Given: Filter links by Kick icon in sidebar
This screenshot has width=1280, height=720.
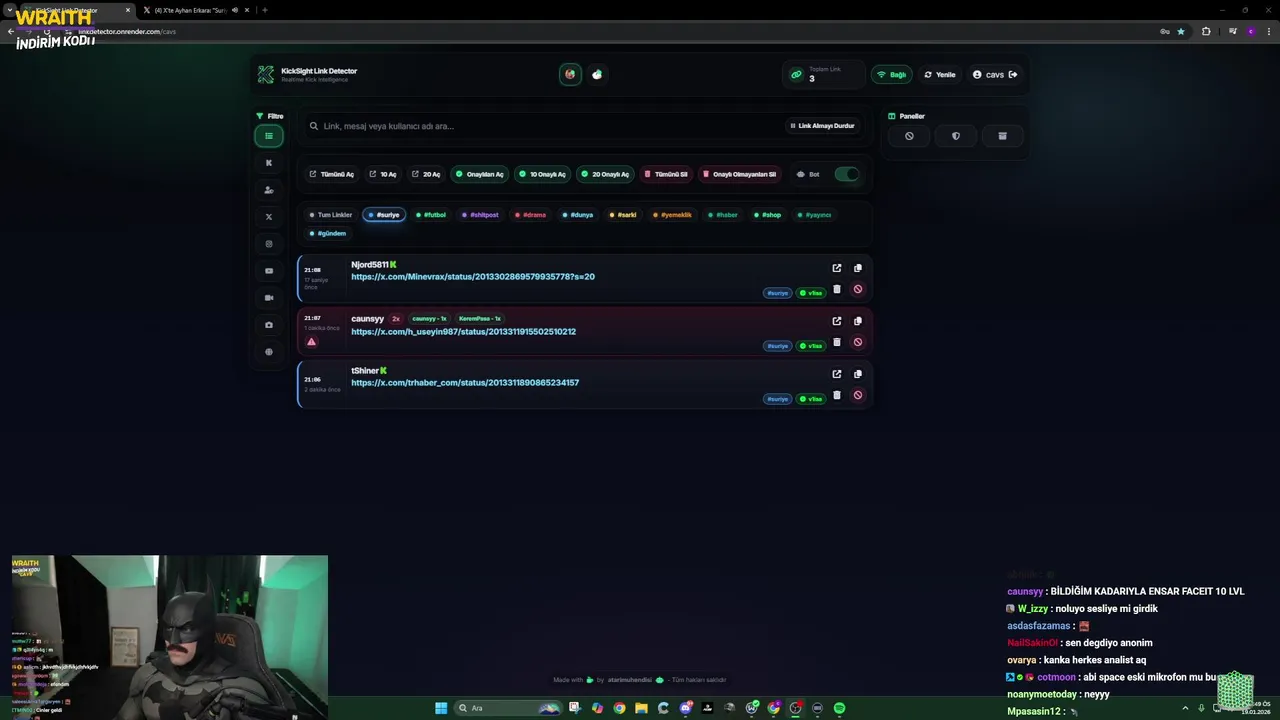Looking at the screenshot, I should (269, 163).
